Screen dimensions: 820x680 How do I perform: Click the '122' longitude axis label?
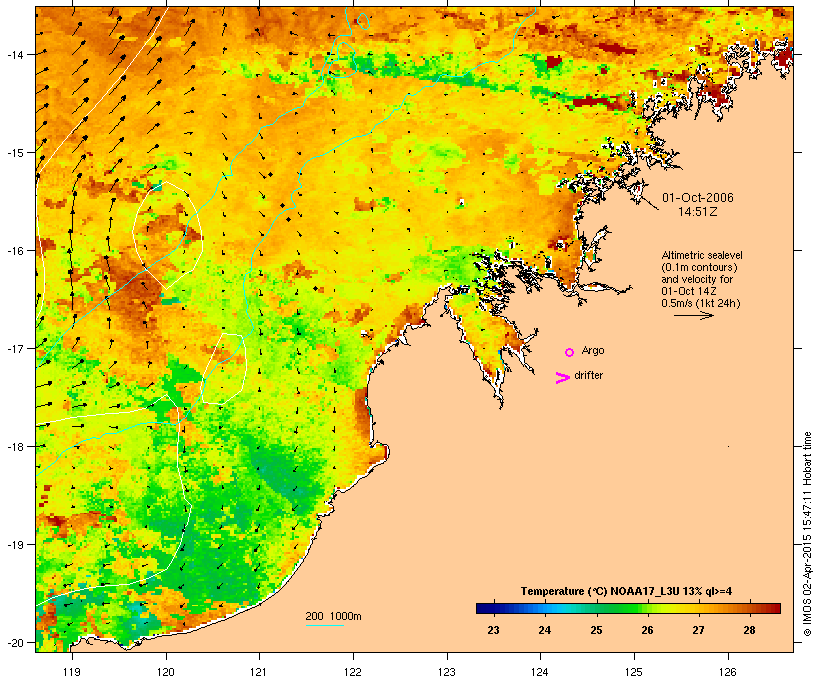(x=353, y=672)
